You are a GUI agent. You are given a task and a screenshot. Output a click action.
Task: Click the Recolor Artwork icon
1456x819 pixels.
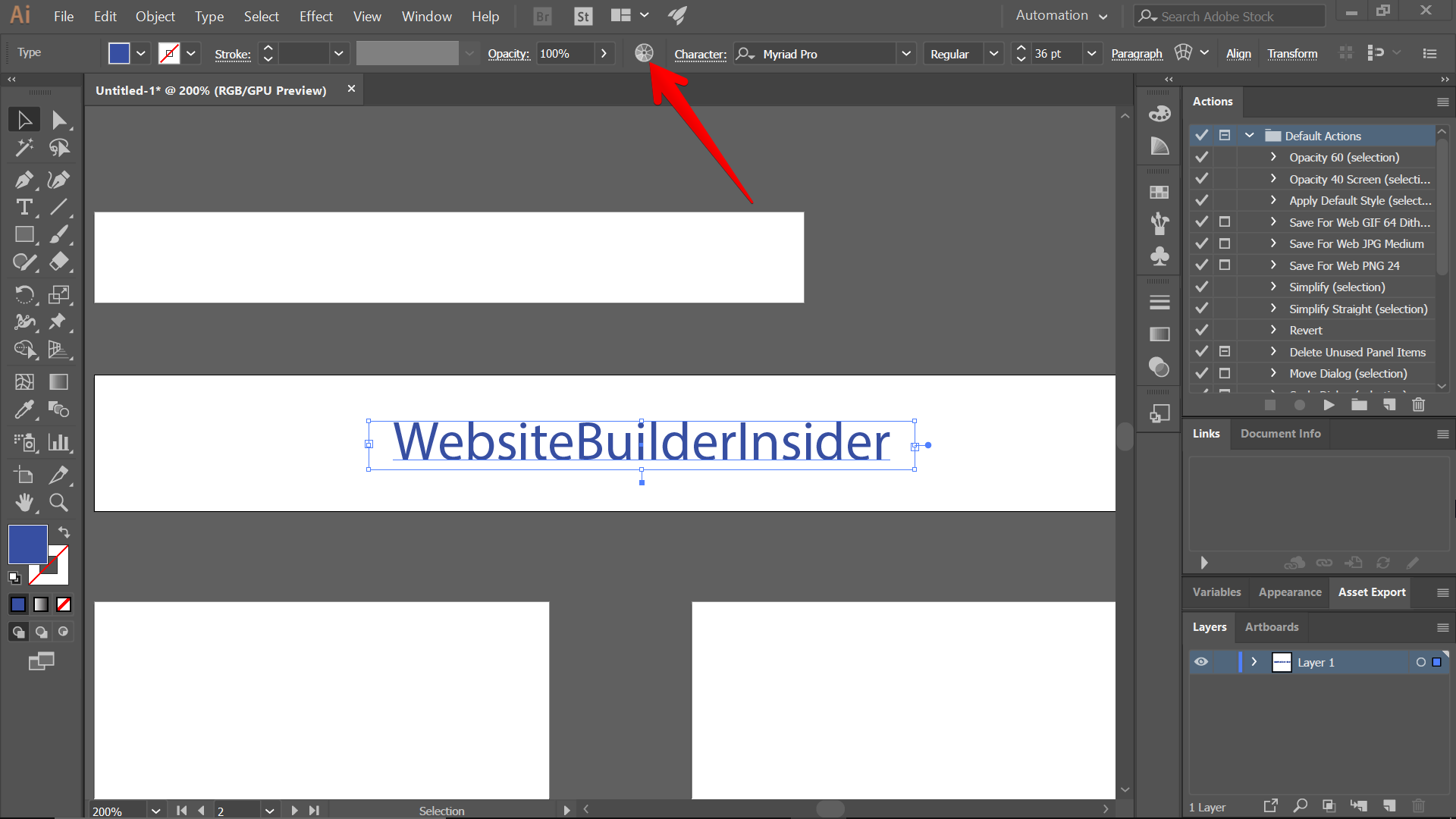(644, 53)
